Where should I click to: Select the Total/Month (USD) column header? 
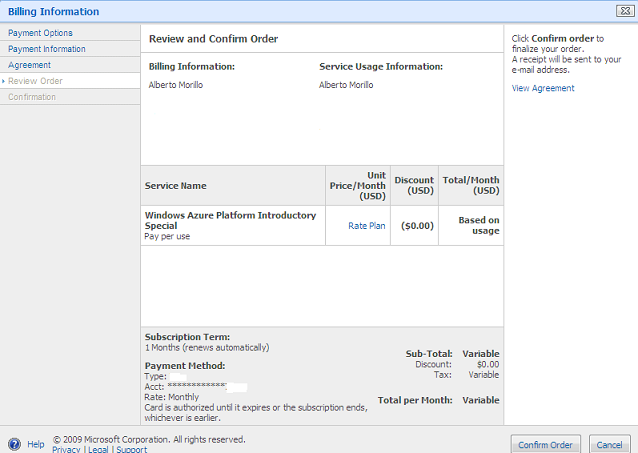[x=471, y=185]
